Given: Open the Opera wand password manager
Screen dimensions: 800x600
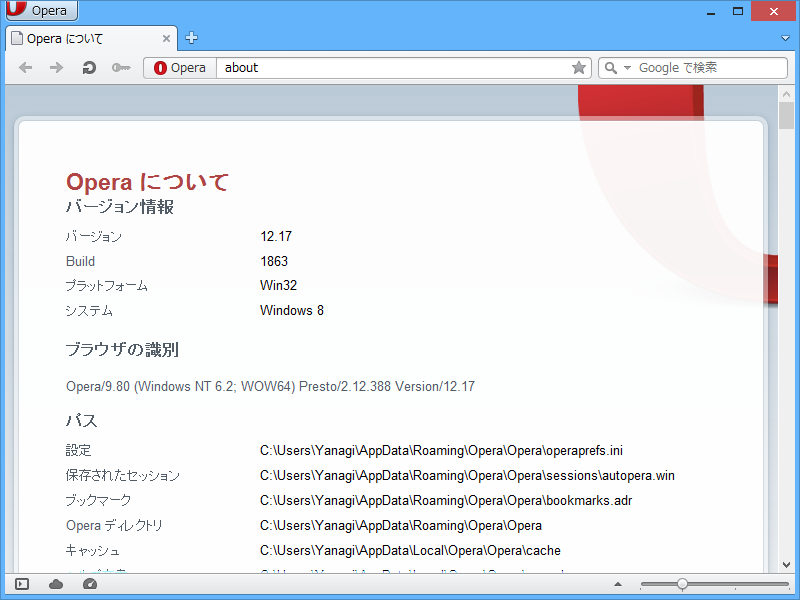Looking at the screenshot, I should point(120,67).
